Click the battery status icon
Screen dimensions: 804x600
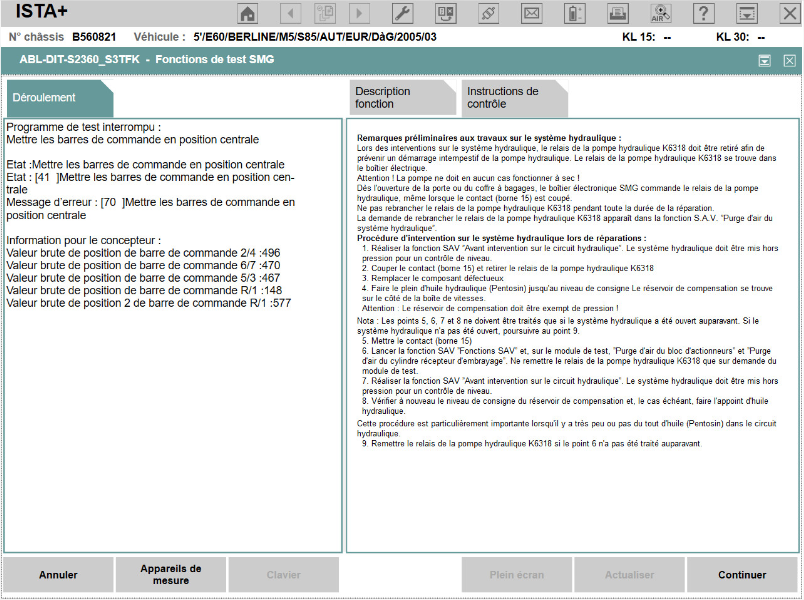(x=575, y=13)
